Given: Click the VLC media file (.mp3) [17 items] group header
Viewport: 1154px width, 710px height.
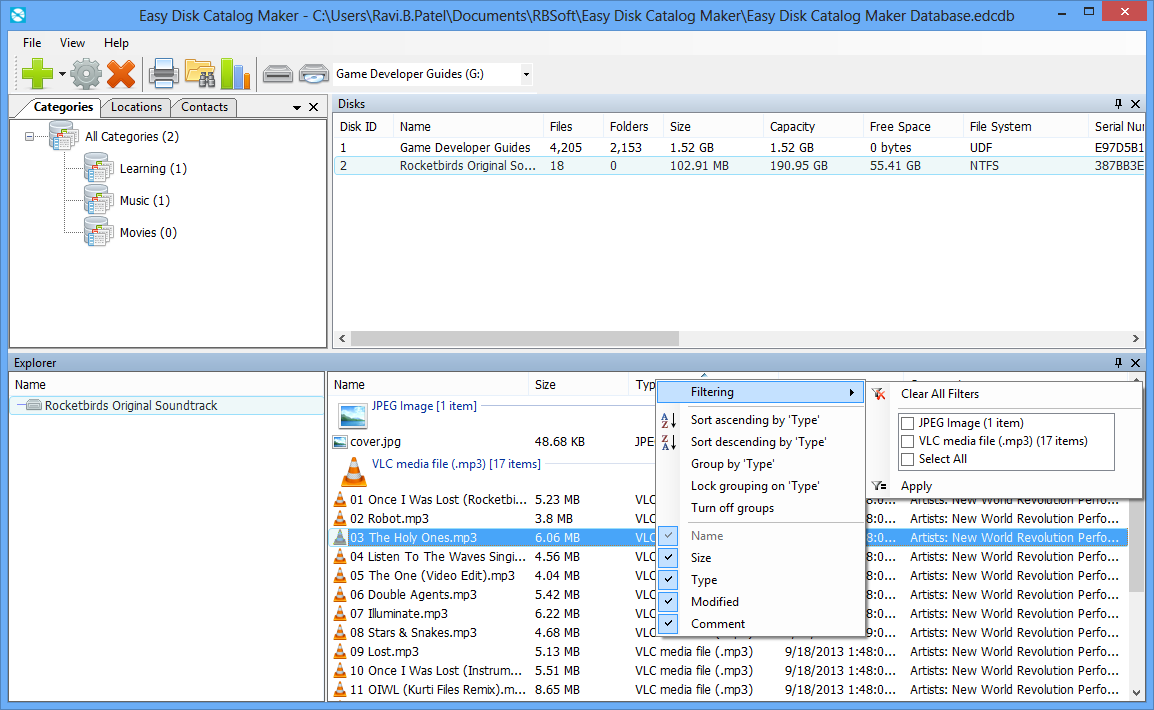Looking at the screenshot, I should point(456,464).
